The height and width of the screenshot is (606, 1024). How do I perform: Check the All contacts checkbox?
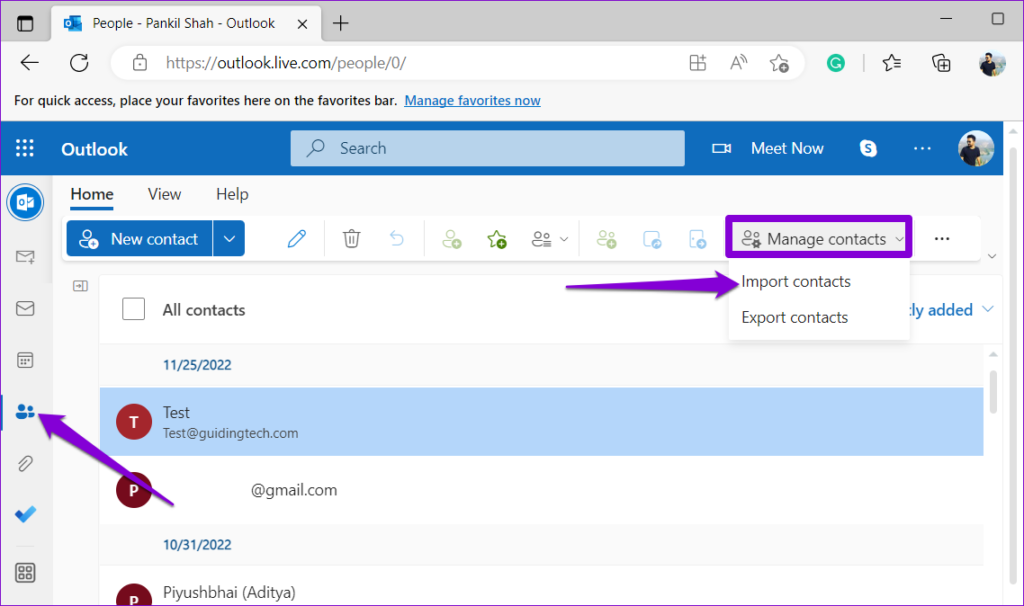coord(133,308)
